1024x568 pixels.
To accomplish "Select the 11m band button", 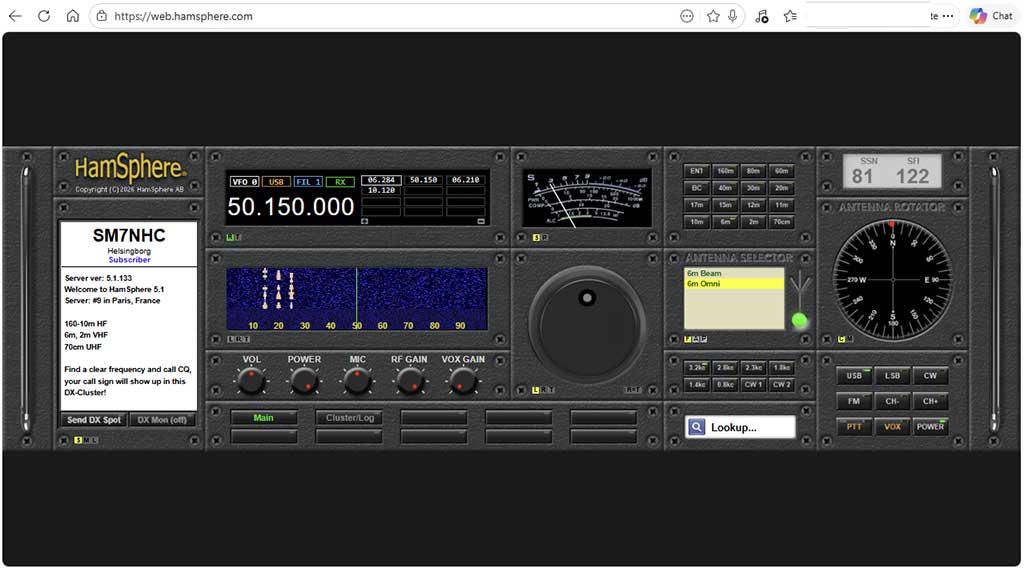I will coord(782,205).
